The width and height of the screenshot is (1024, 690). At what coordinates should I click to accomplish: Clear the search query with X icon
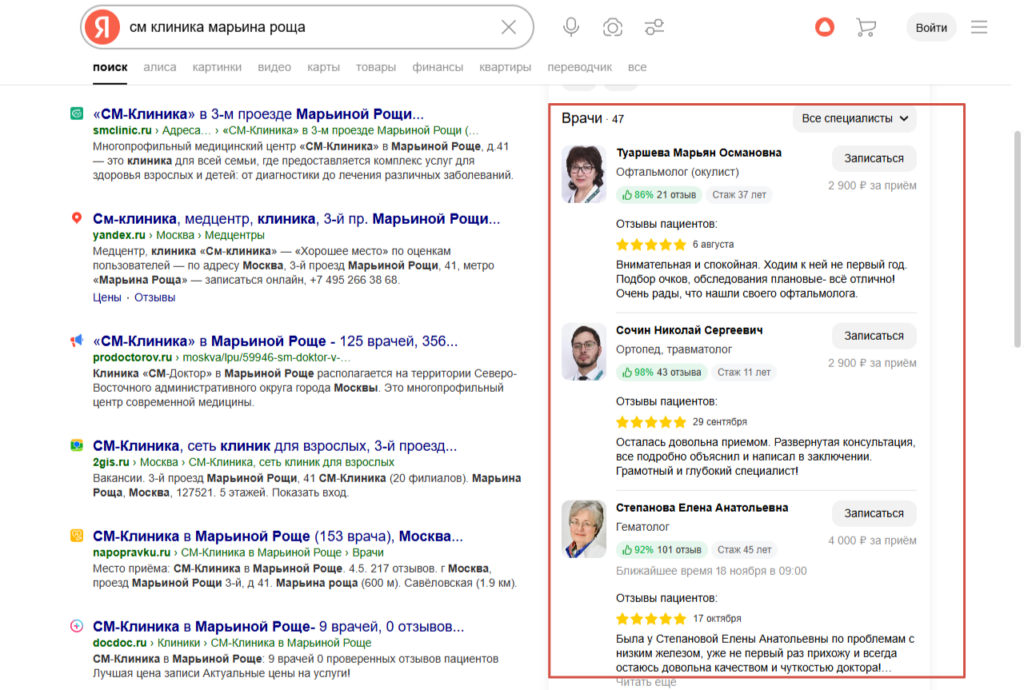coord(508,27)
